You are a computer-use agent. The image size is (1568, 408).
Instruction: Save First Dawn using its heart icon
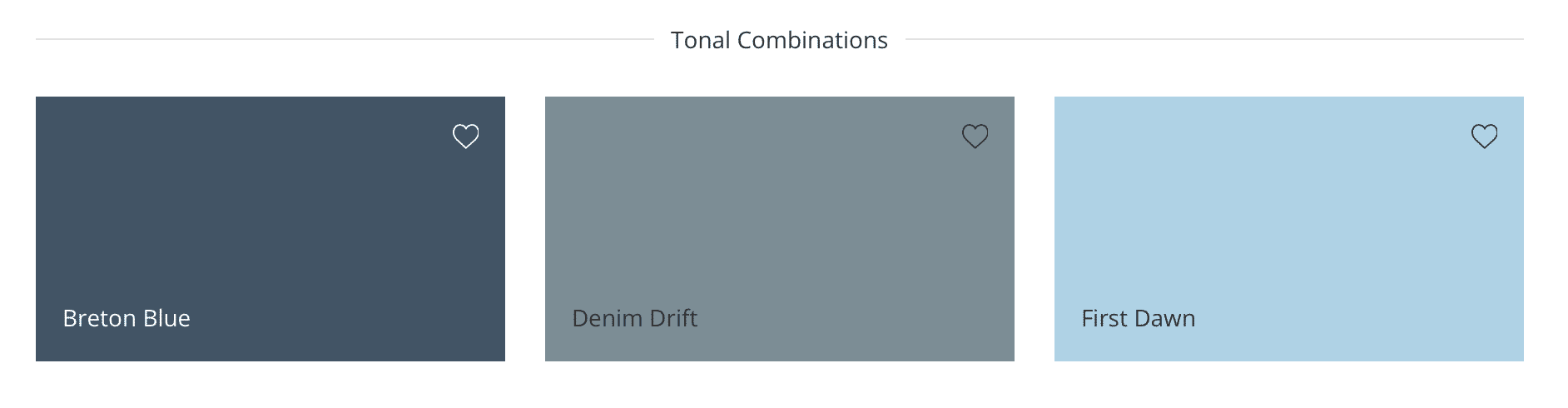(1485, 136)
